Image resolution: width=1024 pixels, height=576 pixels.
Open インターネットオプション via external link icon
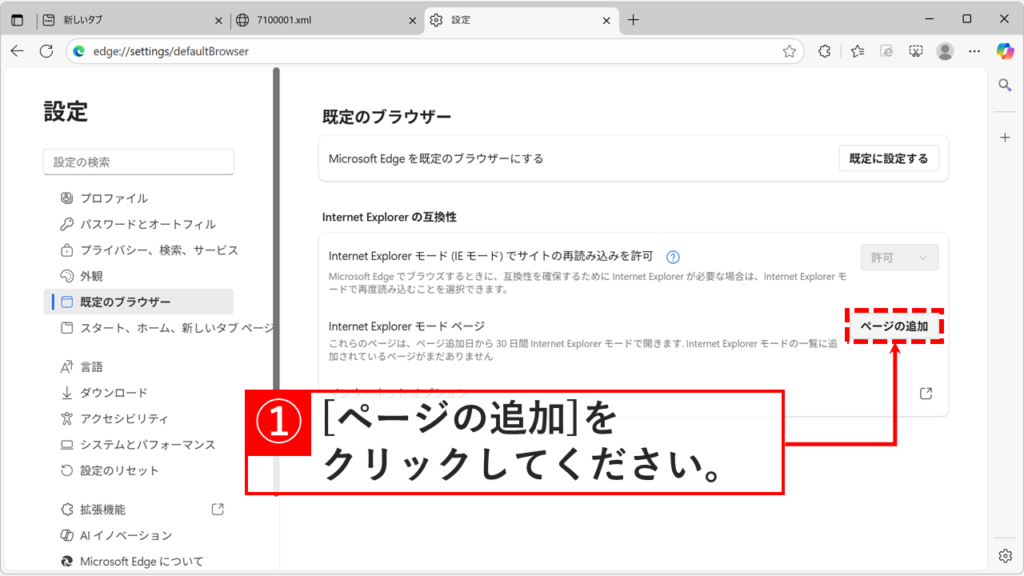click(925, 394)
